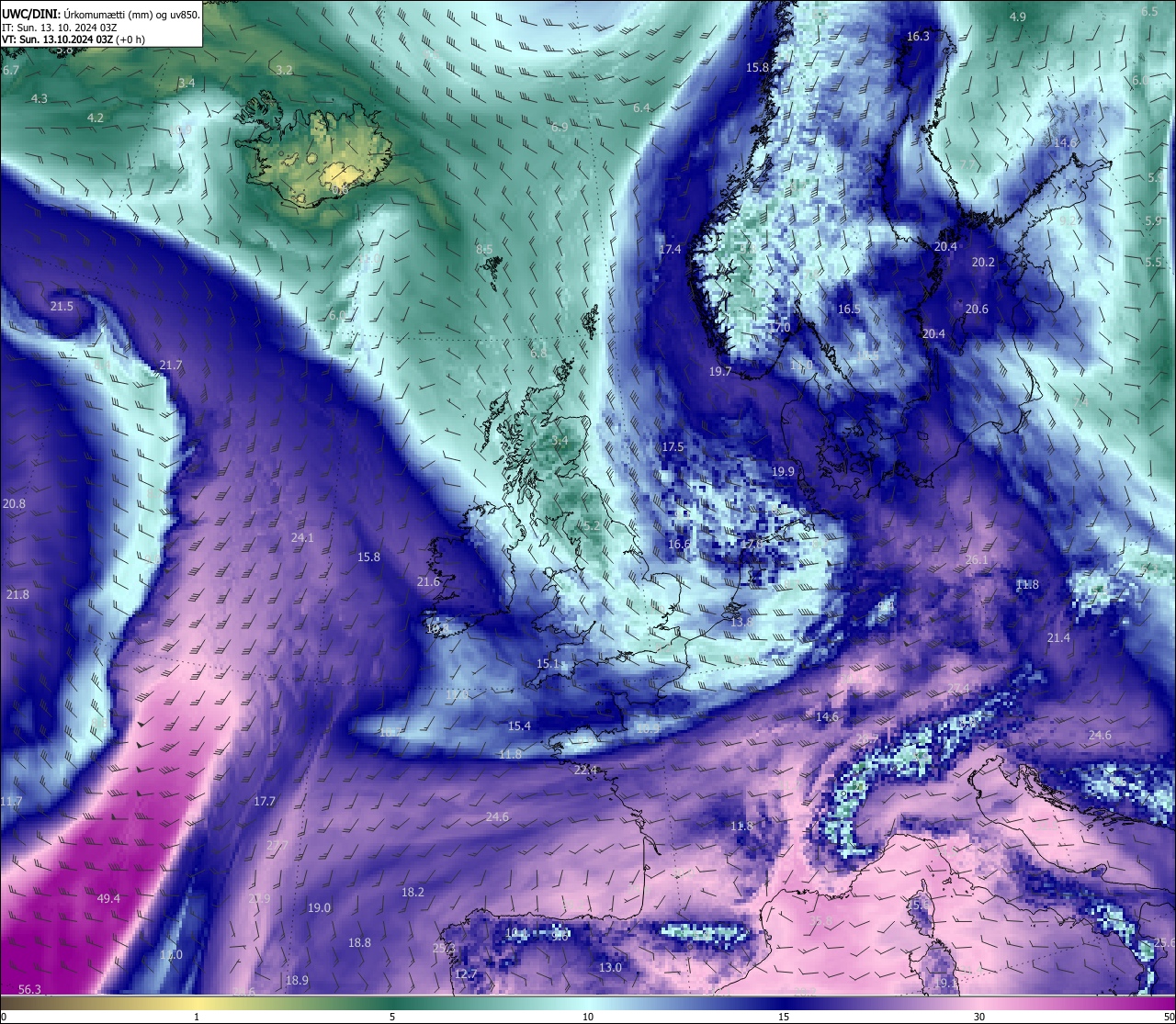
Task: Click the 5 tick label on the color scale
Action: pos(392,1017)
